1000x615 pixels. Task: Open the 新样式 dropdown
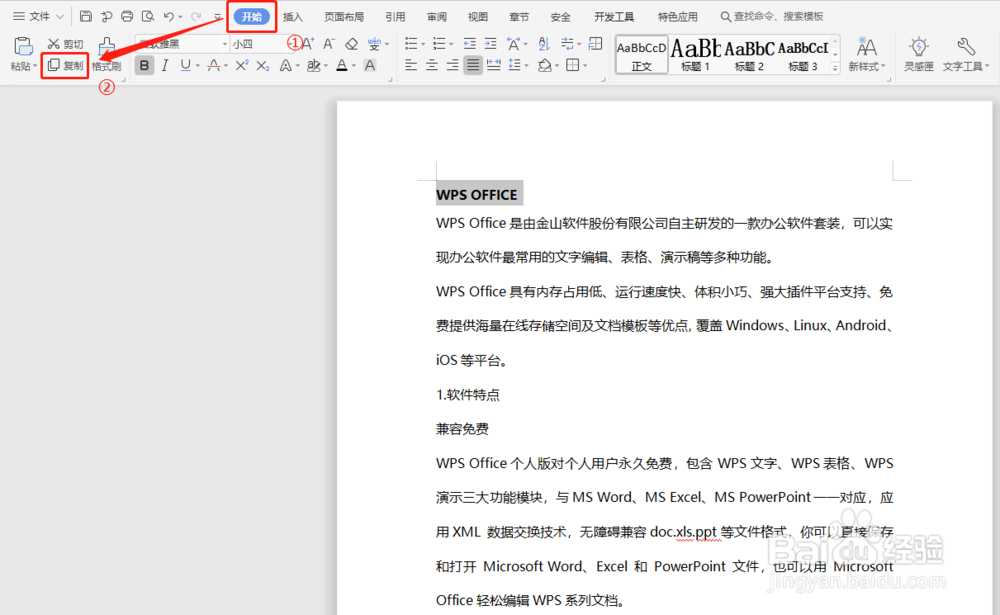pos(867,54)
